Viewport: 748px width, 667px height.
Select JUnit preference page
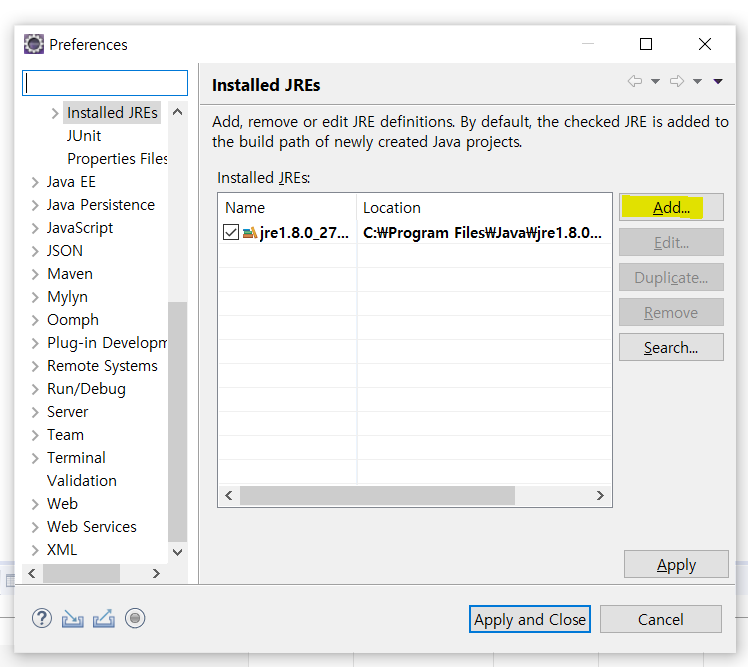[x=84, y=135]
